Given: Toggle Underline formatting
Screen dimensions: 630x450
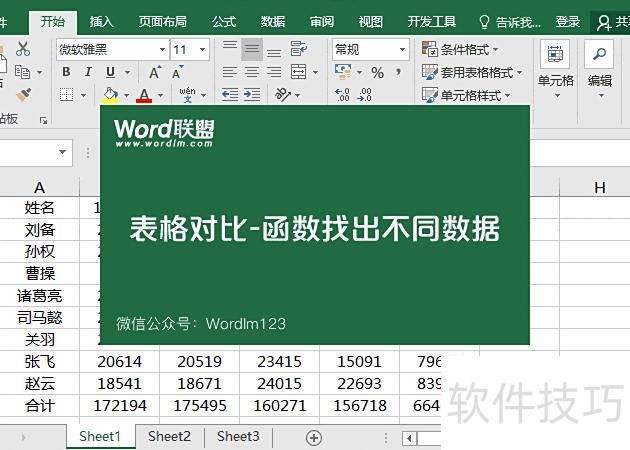Looking at the screenshot, I should click(x=110, y=72).
